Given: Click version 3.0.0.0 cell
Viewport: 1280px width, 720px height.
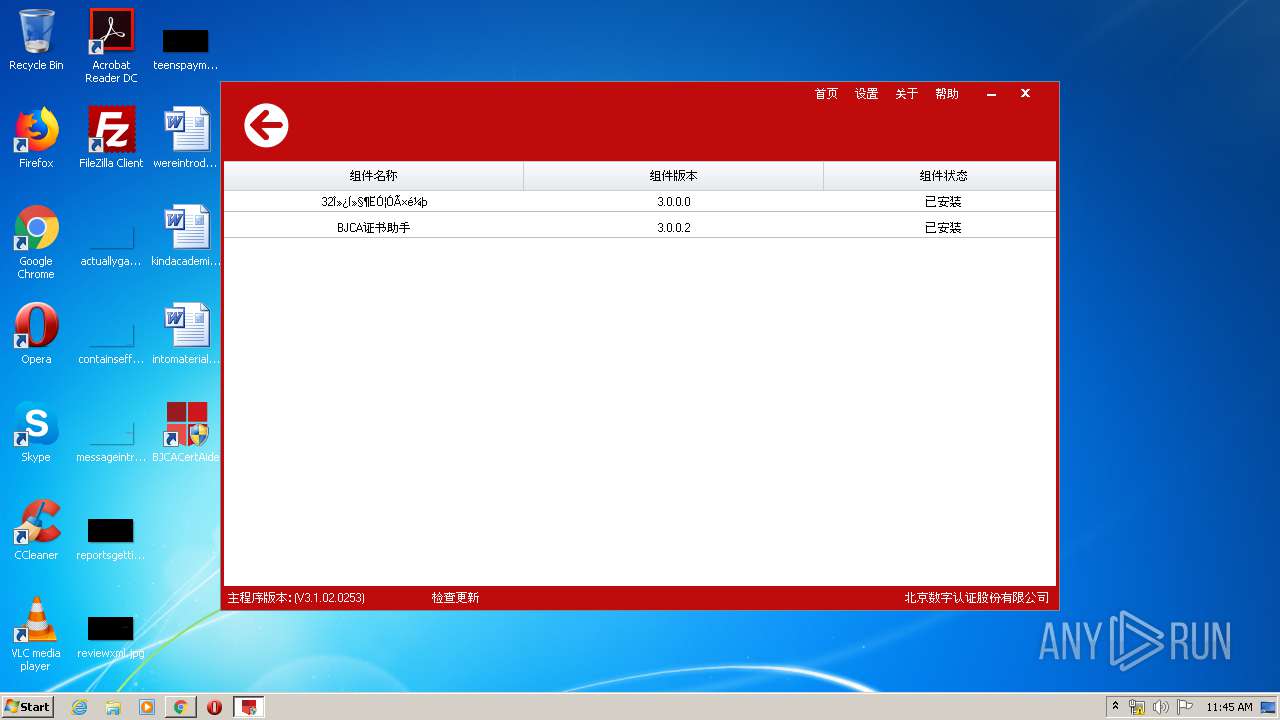Looking at the screenshot, I should [x=674, y=202].
